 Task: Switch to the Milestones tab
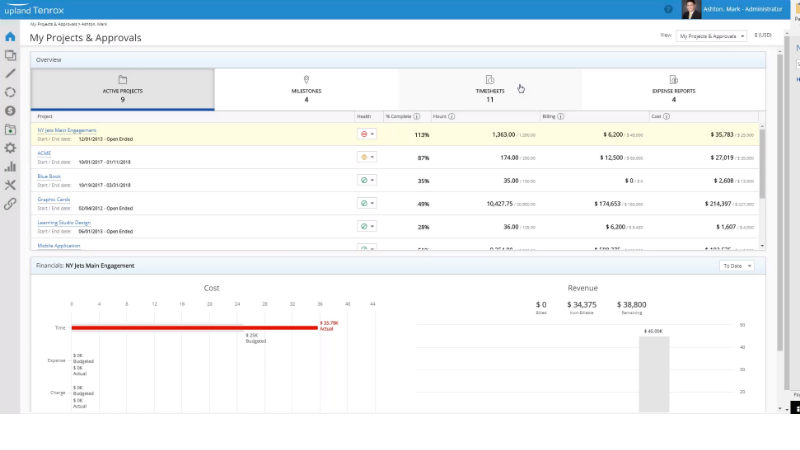click(x=306, y=89)
